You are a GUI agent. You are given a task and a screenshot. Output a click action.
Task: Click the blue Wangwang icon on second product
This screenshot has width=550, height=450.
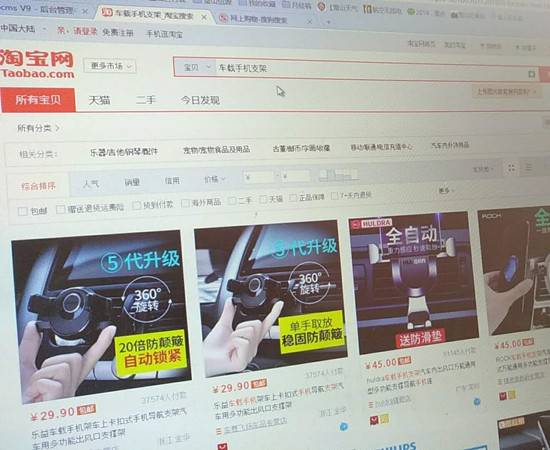coord(344,426)
